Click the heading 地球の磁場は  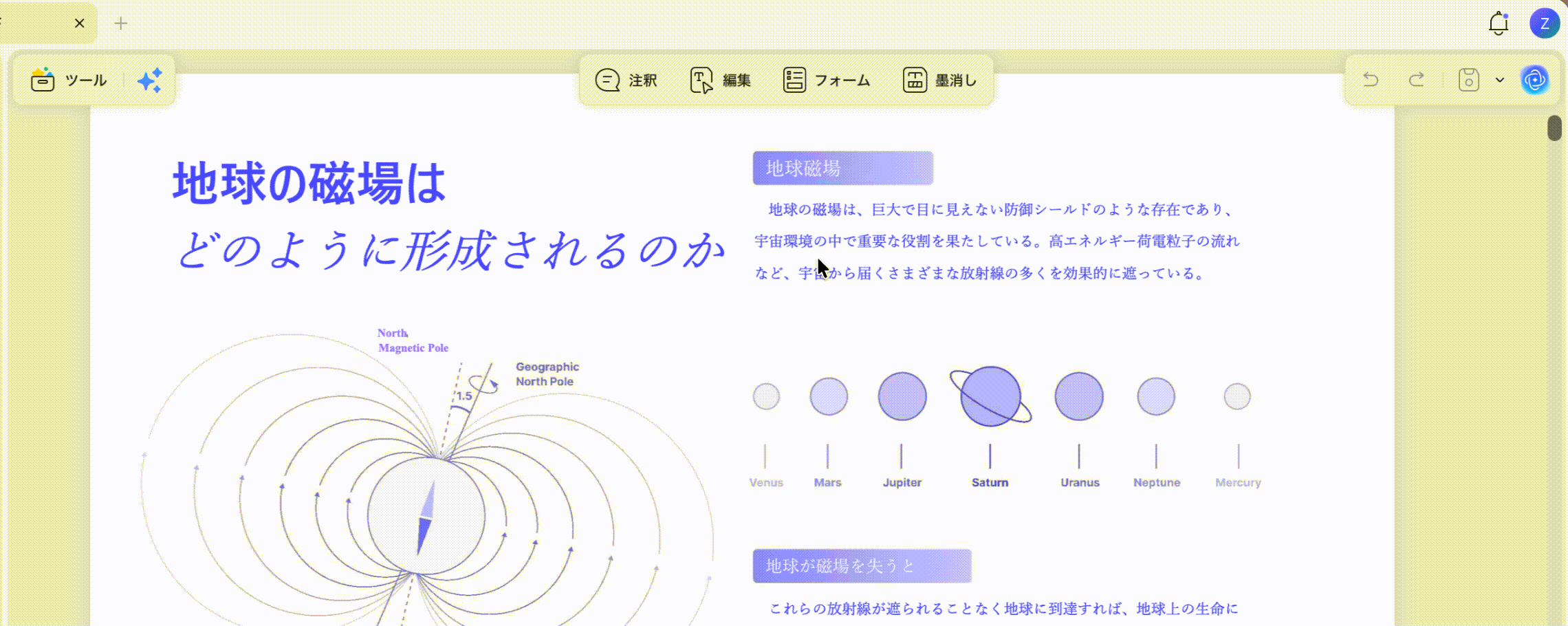click(309, 183)
